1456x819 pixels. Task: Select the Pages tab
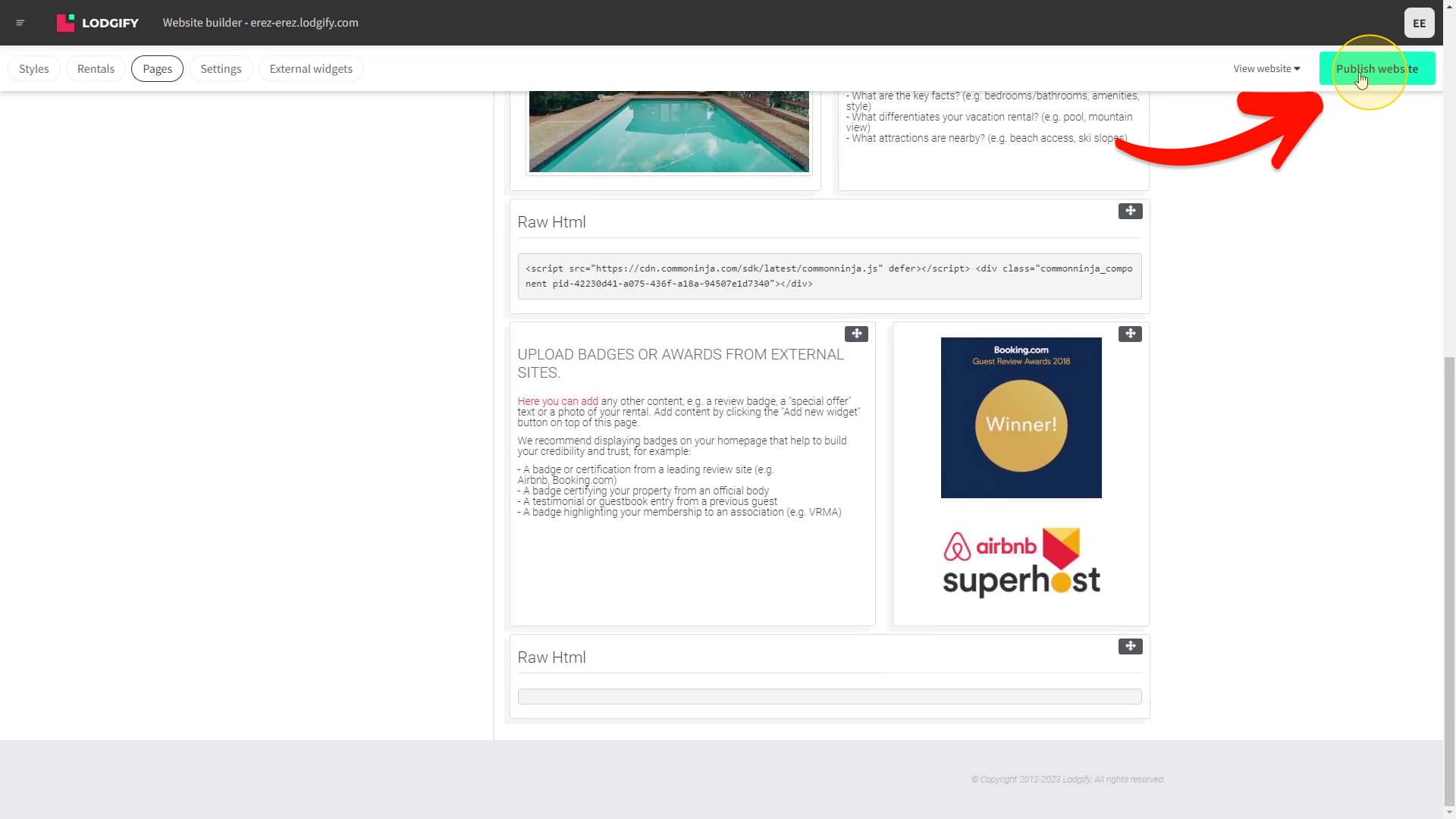(157, 68)
